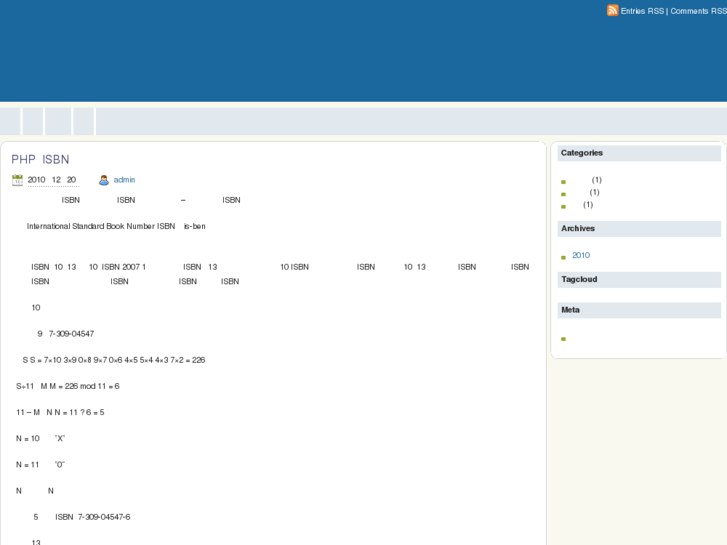The height and width of the screenshot is (545, 727).
Task: Open the Comments RSS link
Action: tap(698, 11)
